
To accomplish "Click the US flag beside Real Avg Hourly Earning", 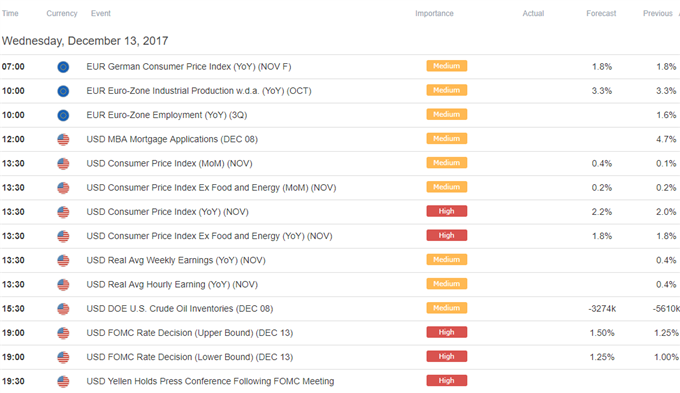I will [x=63, y=285].
